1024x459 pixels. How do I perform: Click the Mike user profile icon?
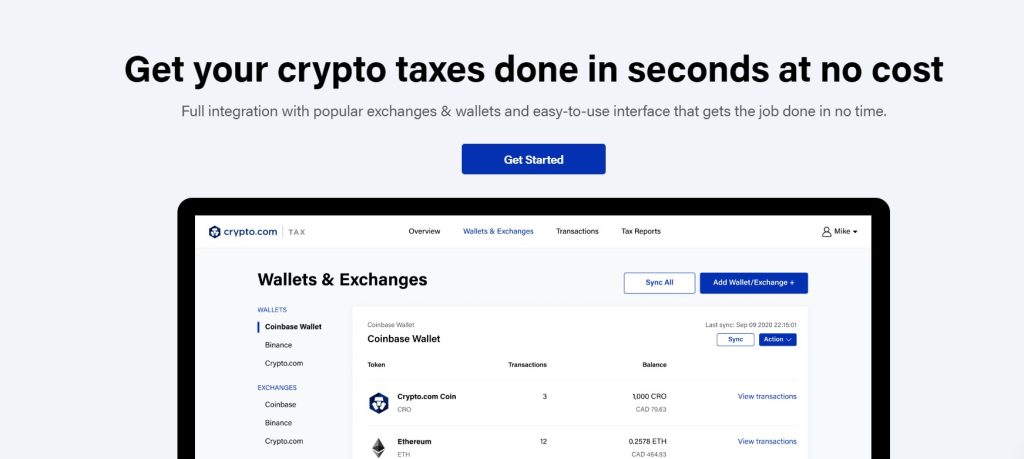point(826,232)
